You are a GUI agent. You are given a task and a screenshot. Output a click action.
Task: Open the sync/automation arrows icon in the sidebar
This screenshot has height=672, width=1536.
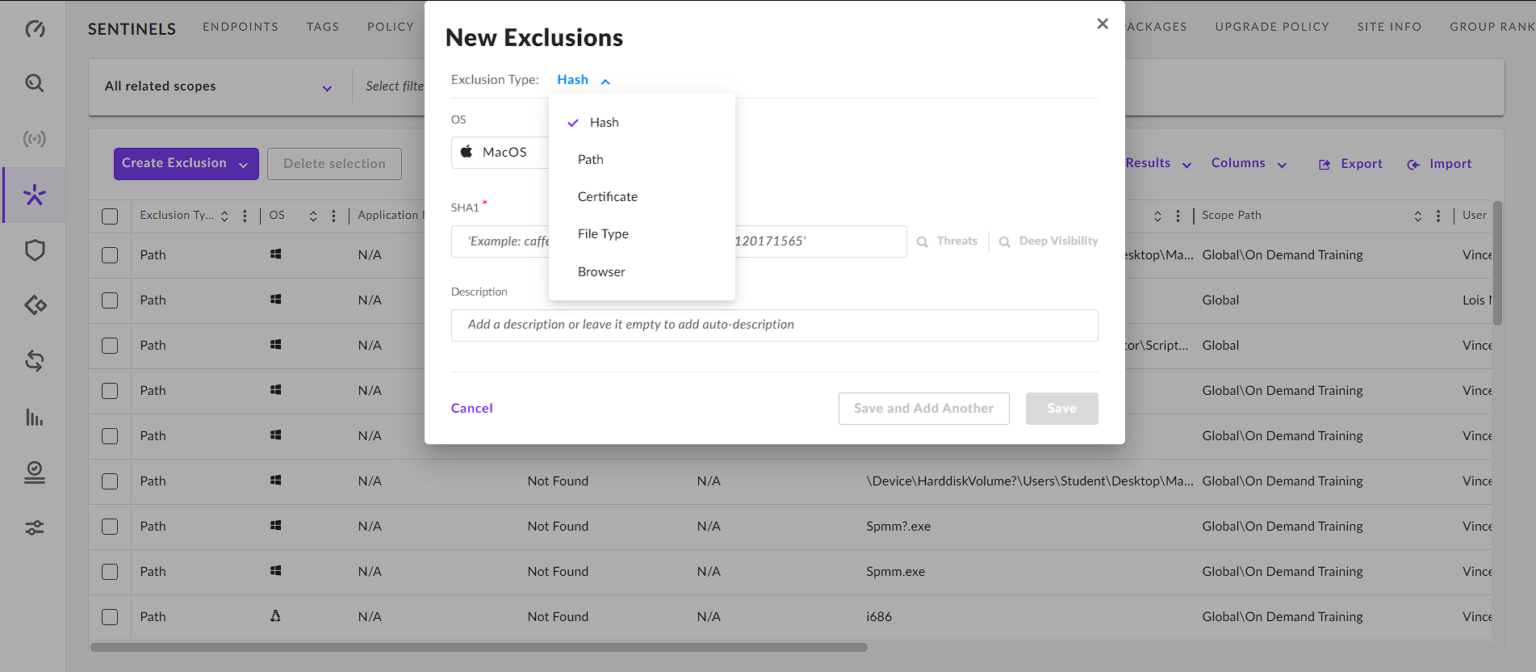[x=34, y=362]
